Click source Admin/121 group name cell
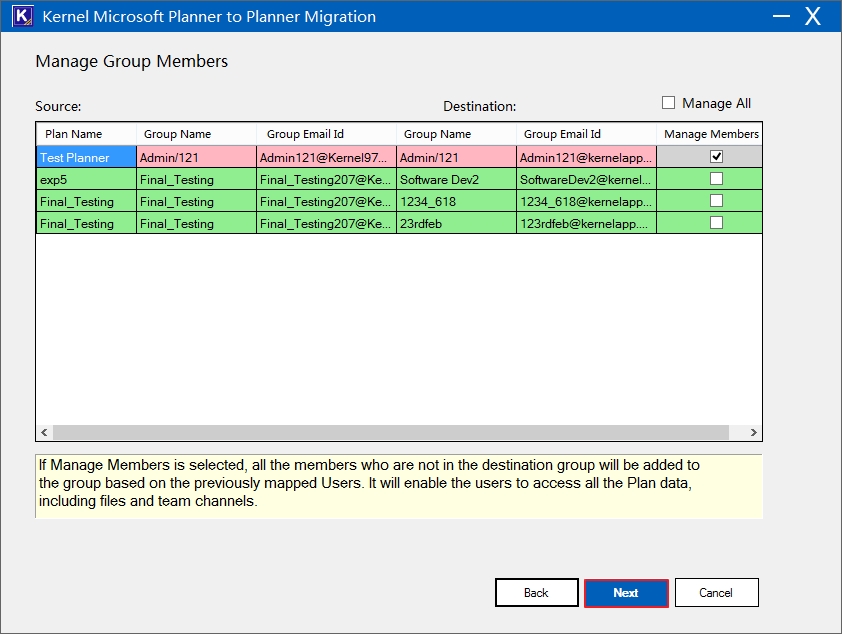This screenshot has width=842, height=634. pos(196,157)
